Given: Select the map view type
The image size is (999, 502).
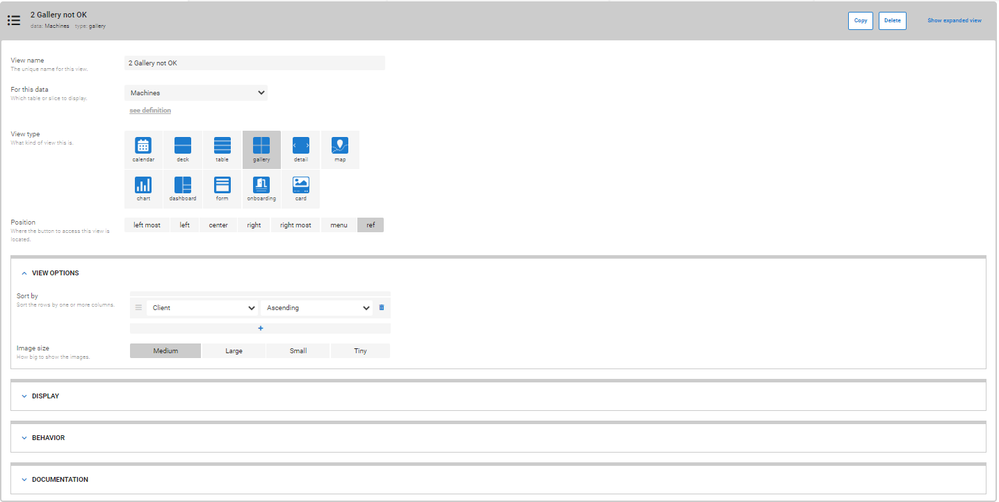Looking at the screenshot, I should coord(340,150).
